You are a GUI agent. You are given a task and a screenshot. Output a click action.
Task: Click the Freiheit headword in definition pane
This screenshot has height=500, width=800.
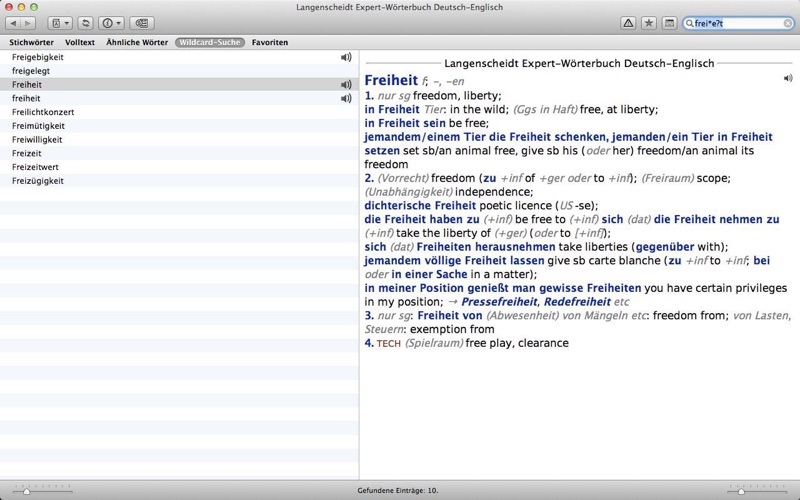tap(391, 80)
